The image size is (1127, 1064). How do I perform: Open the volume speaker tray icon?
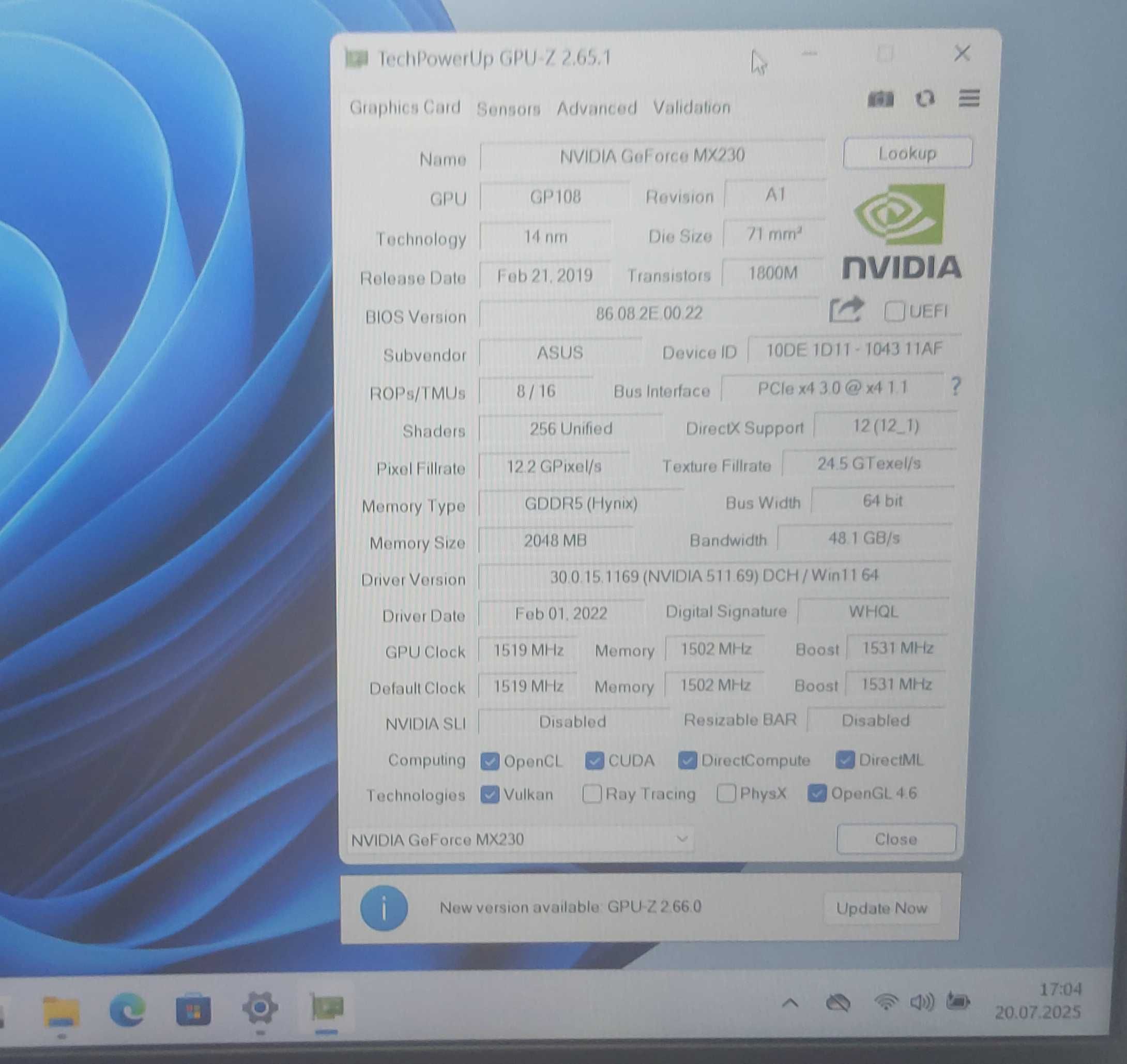pos(922,1002)
